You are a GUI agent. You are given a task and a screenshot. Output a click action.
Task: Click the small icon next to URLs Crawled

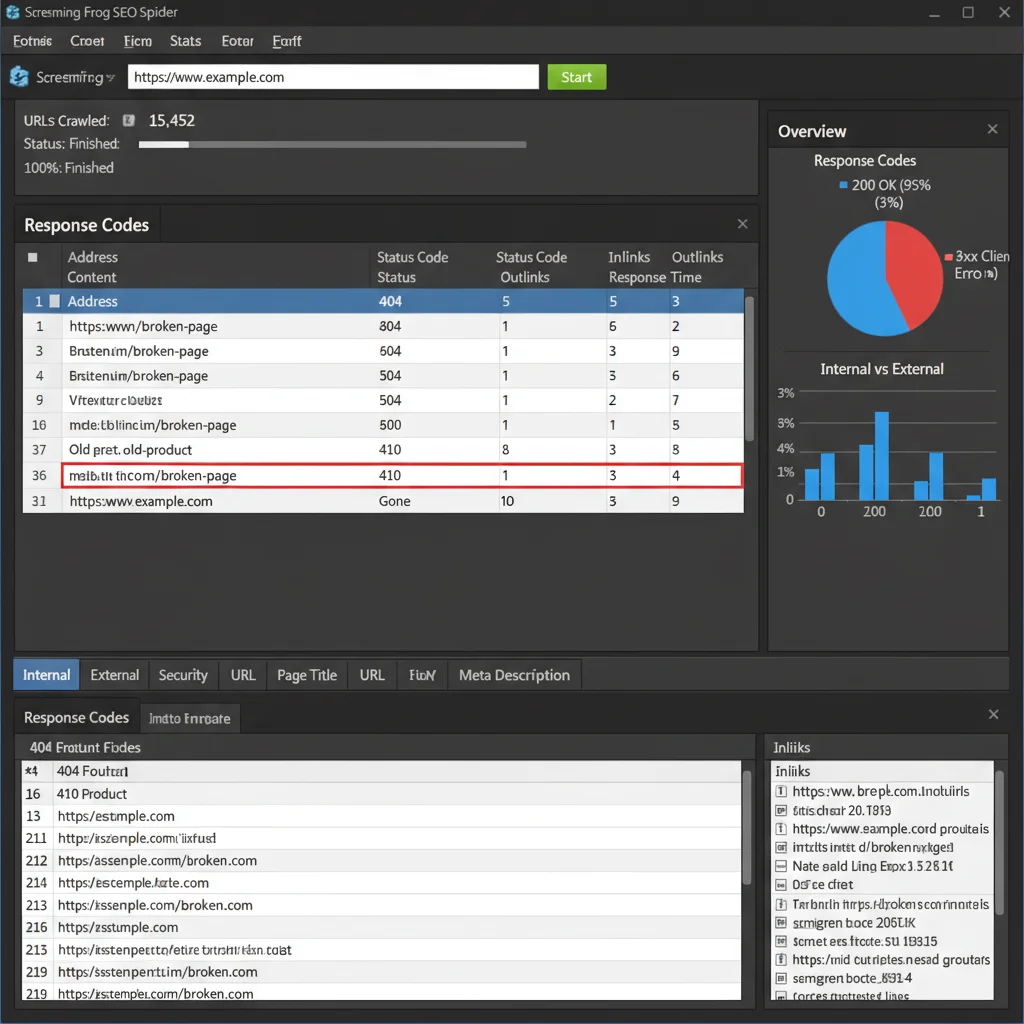pos(129,120)
